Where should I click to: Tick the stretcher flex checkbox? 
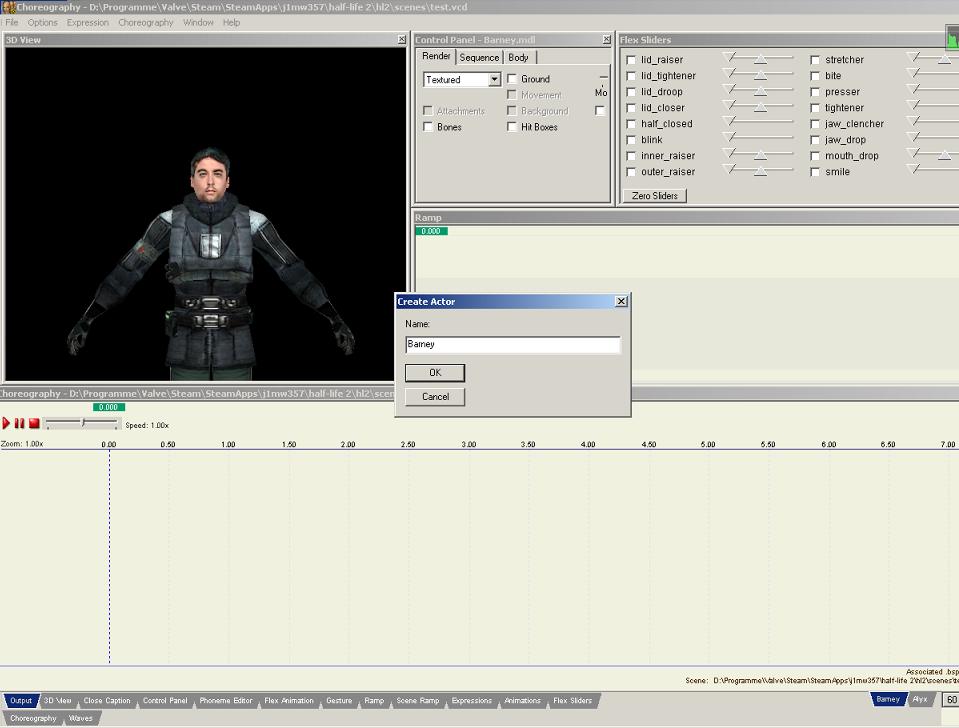point(815,60)
